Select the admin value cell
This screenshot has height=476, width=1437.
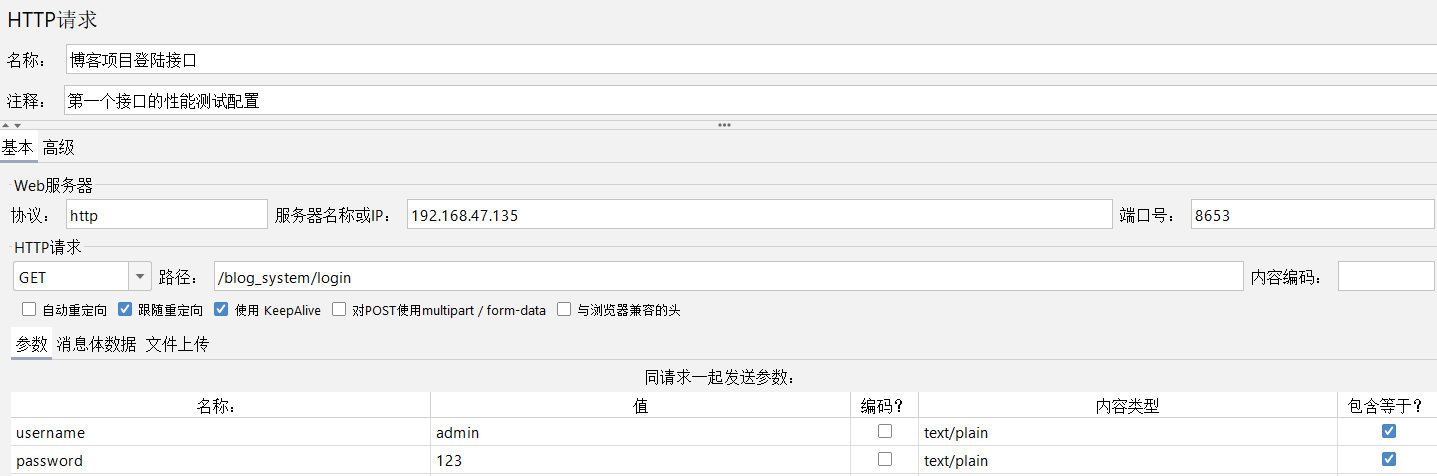click(x=640, y=432)
